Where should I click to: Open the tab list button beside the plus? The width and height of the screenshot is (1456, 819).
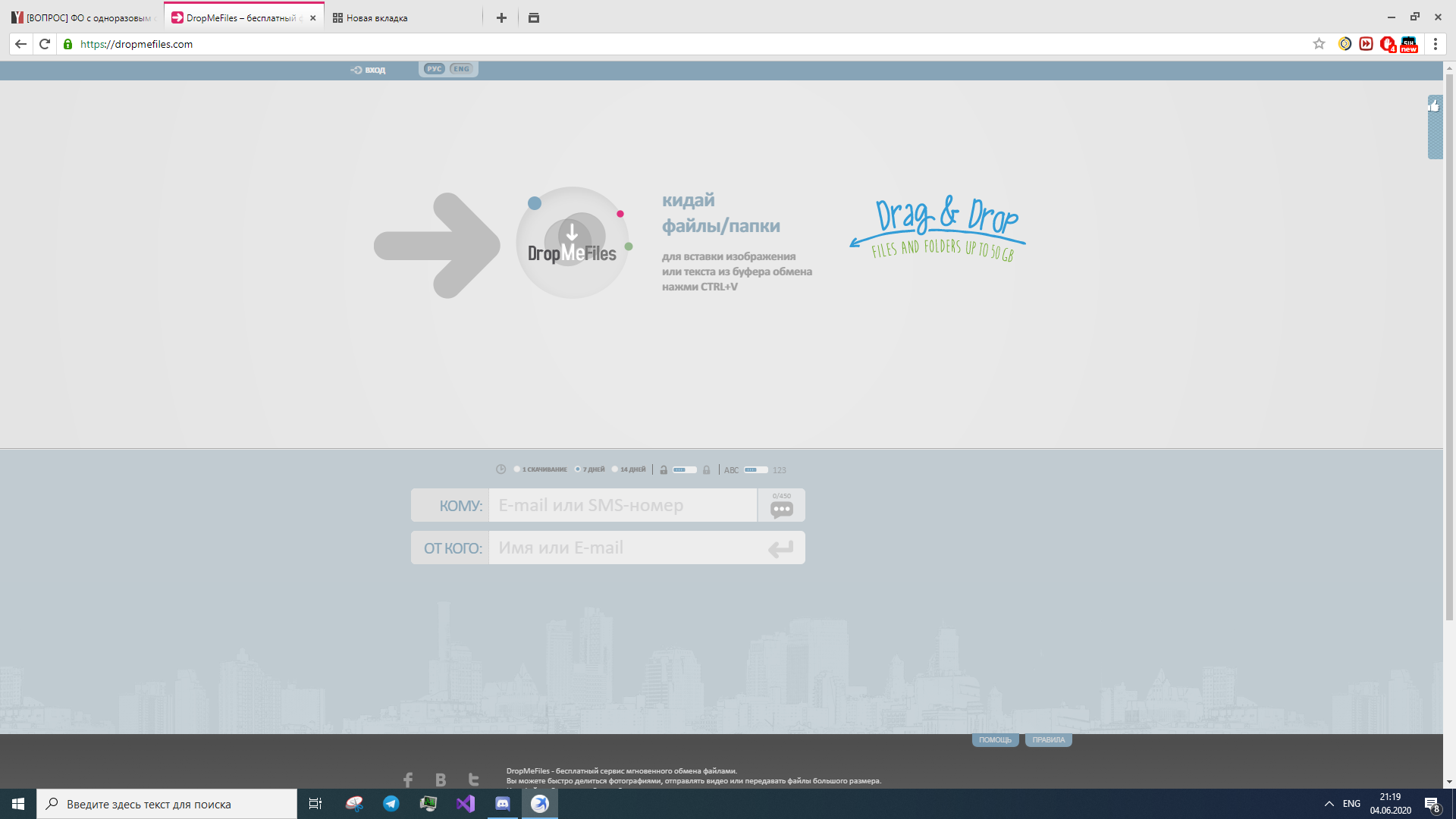click(x=534, y=17)
